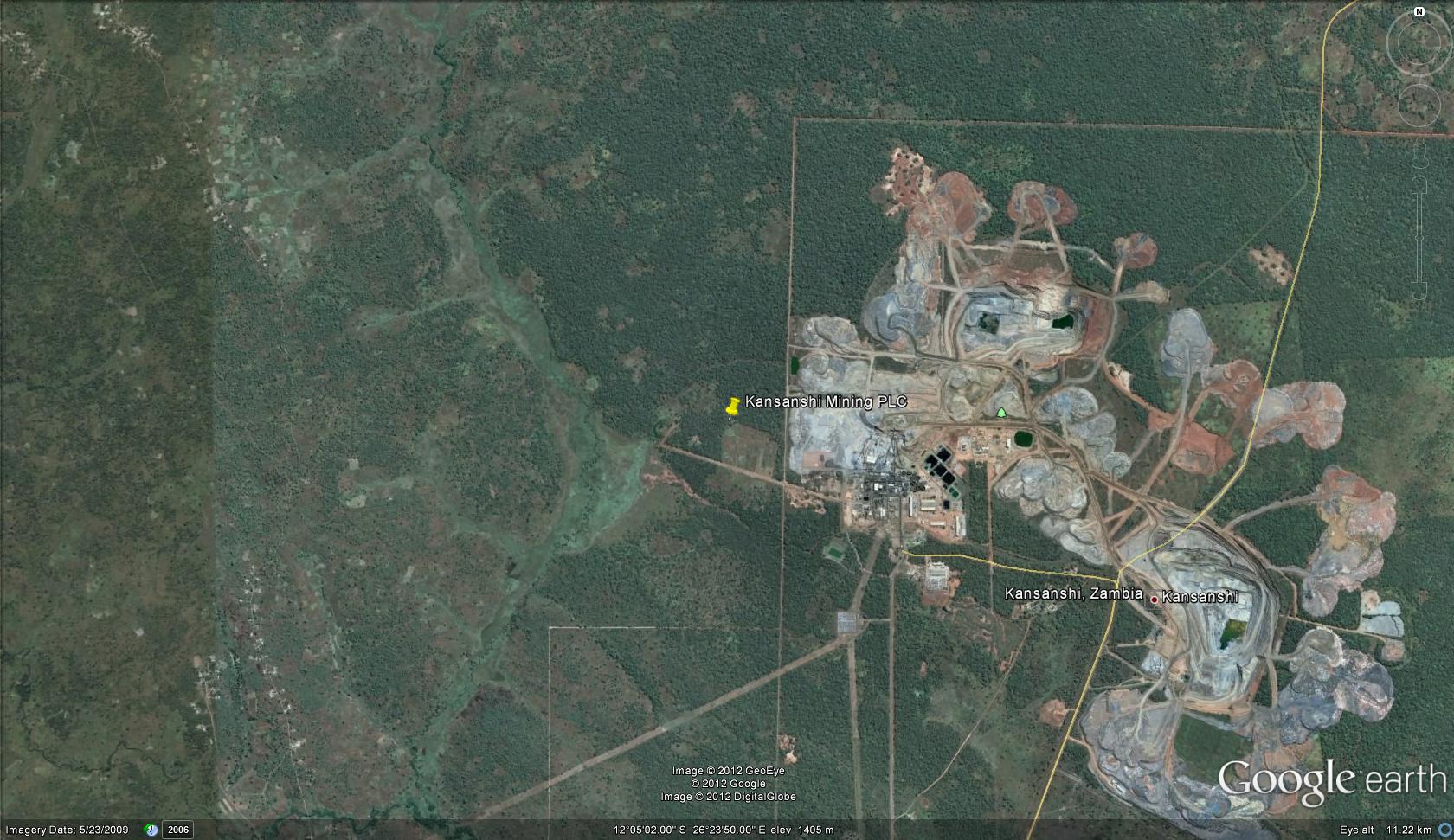Select the Street View pegman icon
Screen dimensions: 1454x840
[x=1419, y=153]
